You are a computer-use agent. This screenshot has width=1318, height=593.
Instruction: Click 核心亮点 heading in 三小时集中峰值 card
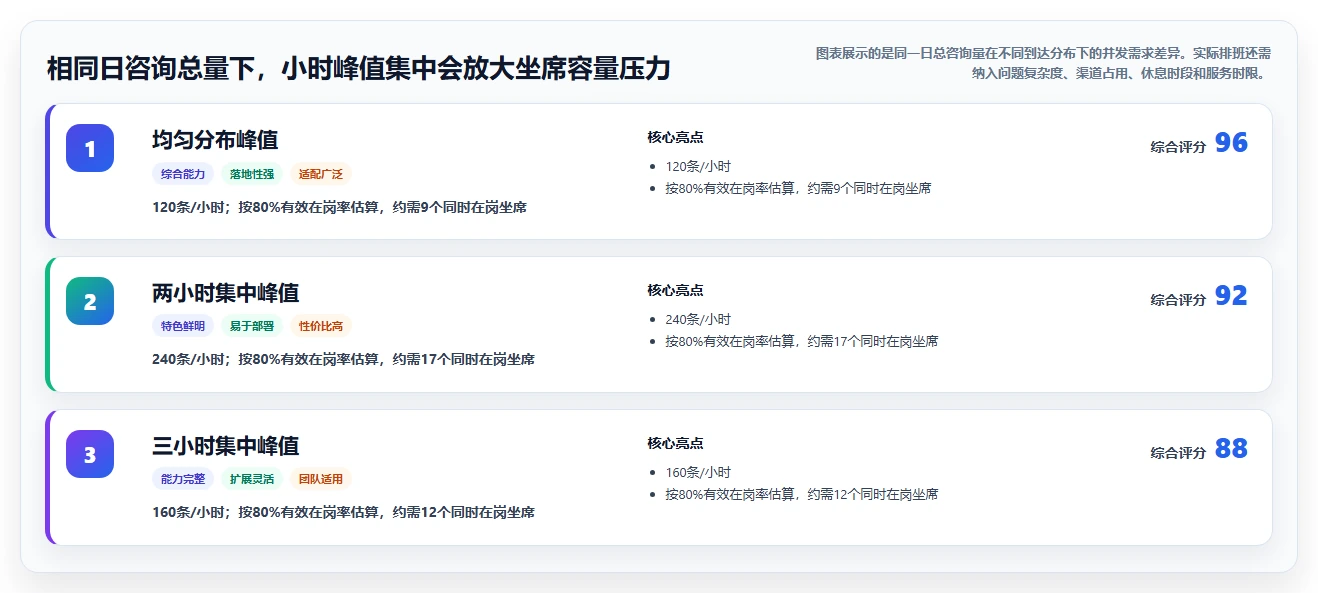(x=675, y=444)
